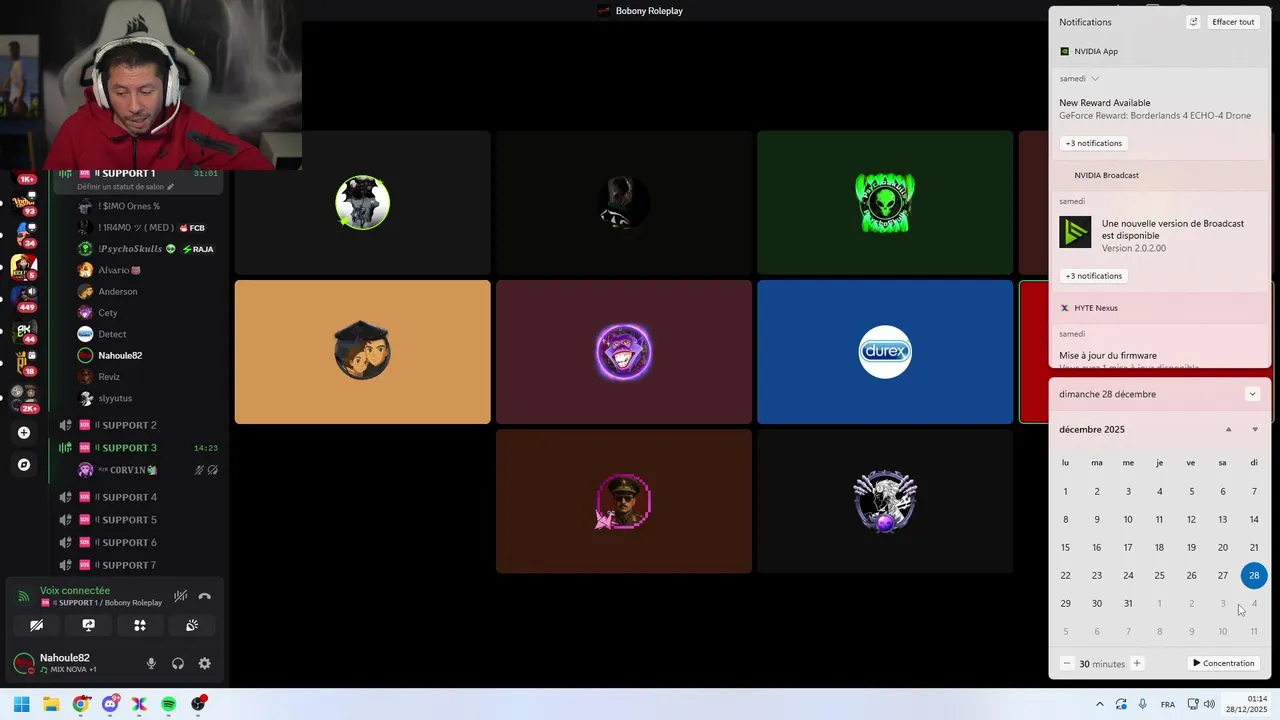Open New Reward Available notification
Screen dimensions: 1280x720
tap(1159, 109)
